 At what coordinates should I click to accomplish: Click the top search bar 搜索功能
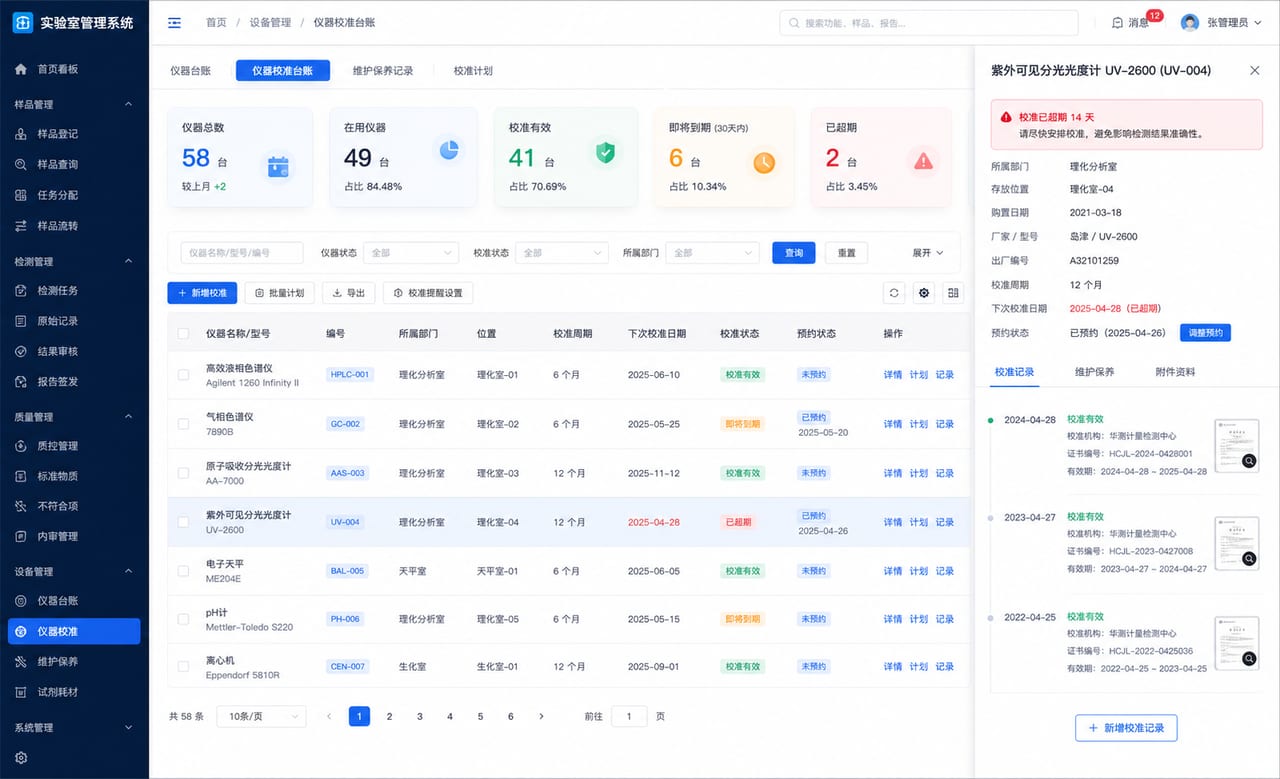(x=929, y=22)
